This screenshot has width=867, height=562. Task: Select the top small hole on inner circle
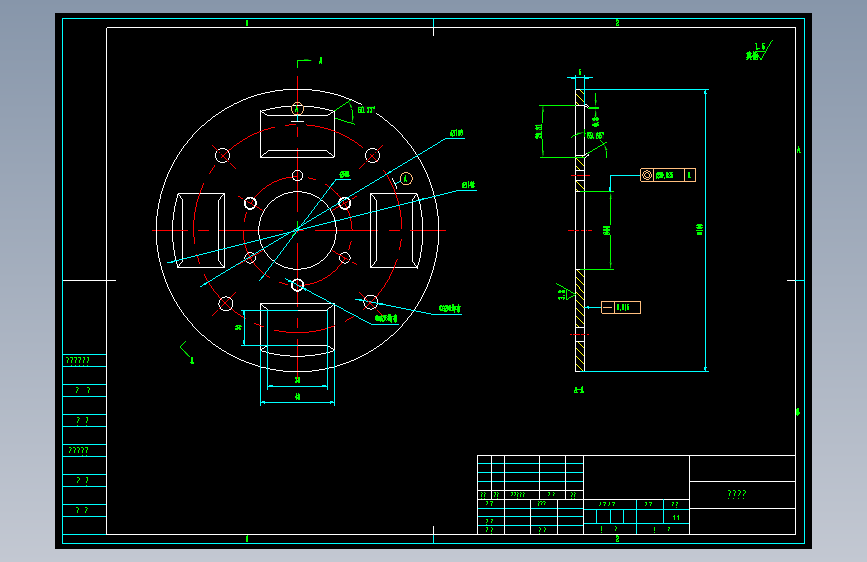297,176
